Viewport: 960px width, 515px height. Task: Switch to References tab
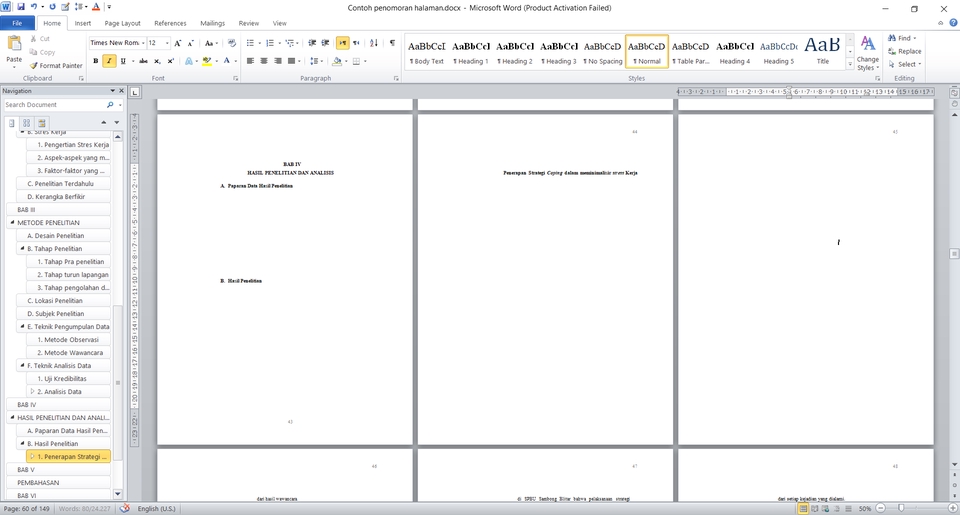point(170,23)
